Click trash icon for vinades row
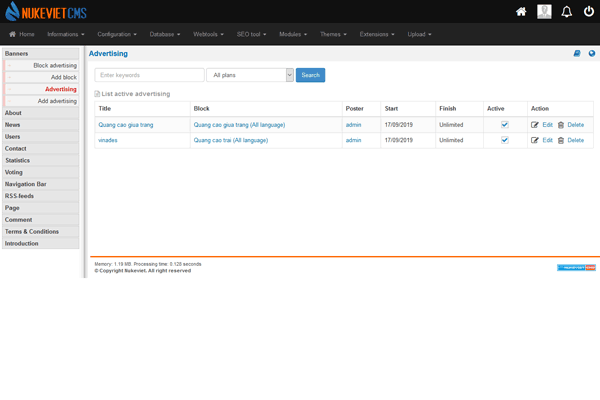Image resolution: width=600 pixels, height=400 pixels. point(561,140)
